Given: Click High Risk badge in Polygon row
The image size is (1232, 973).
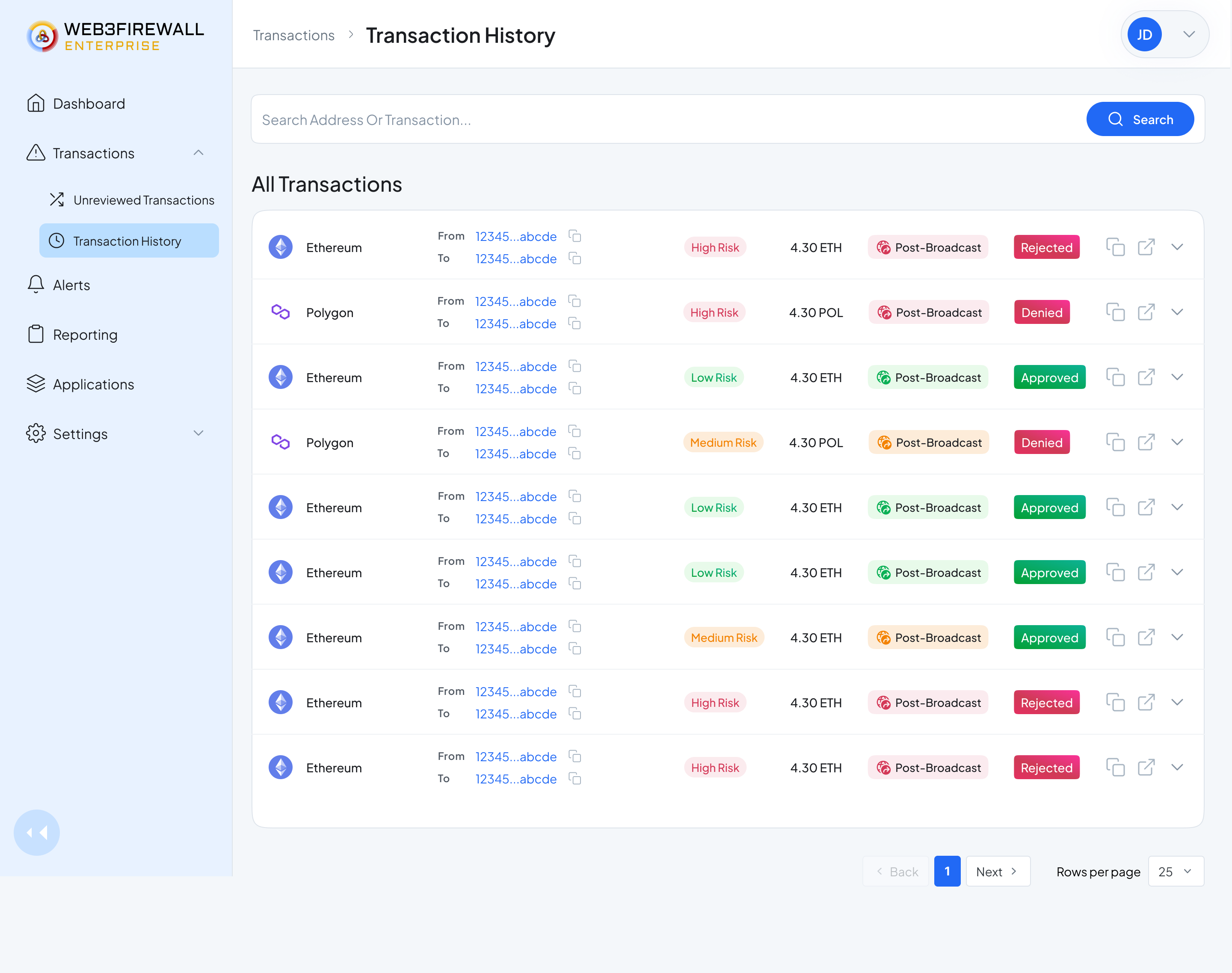Looking at the screenshot, I should pos(714,312).
